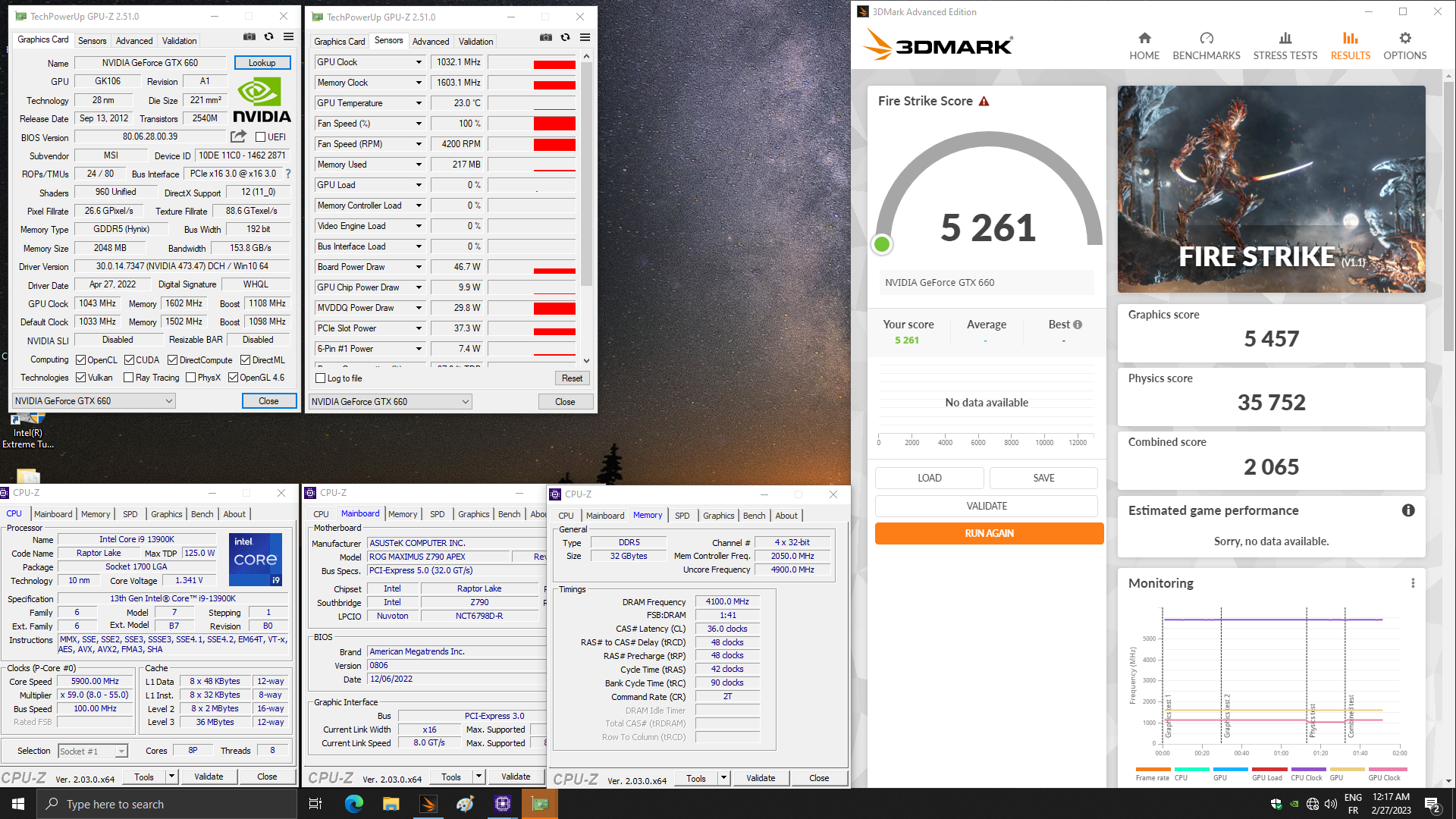Open Task View on taskbar
The image size is (1456, 819).
click(x=315, y=804)
